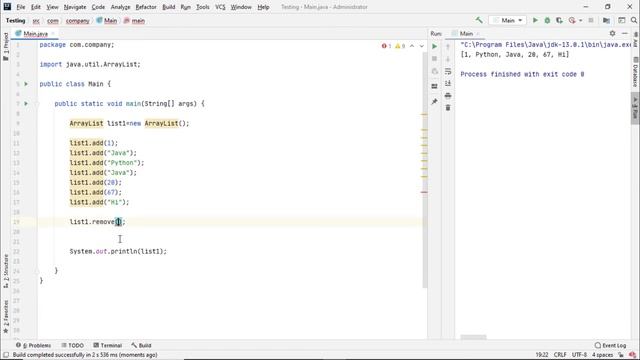Open Run panel settings gear
The width and height of the screenshot is (640, 360).
[612, 33]
